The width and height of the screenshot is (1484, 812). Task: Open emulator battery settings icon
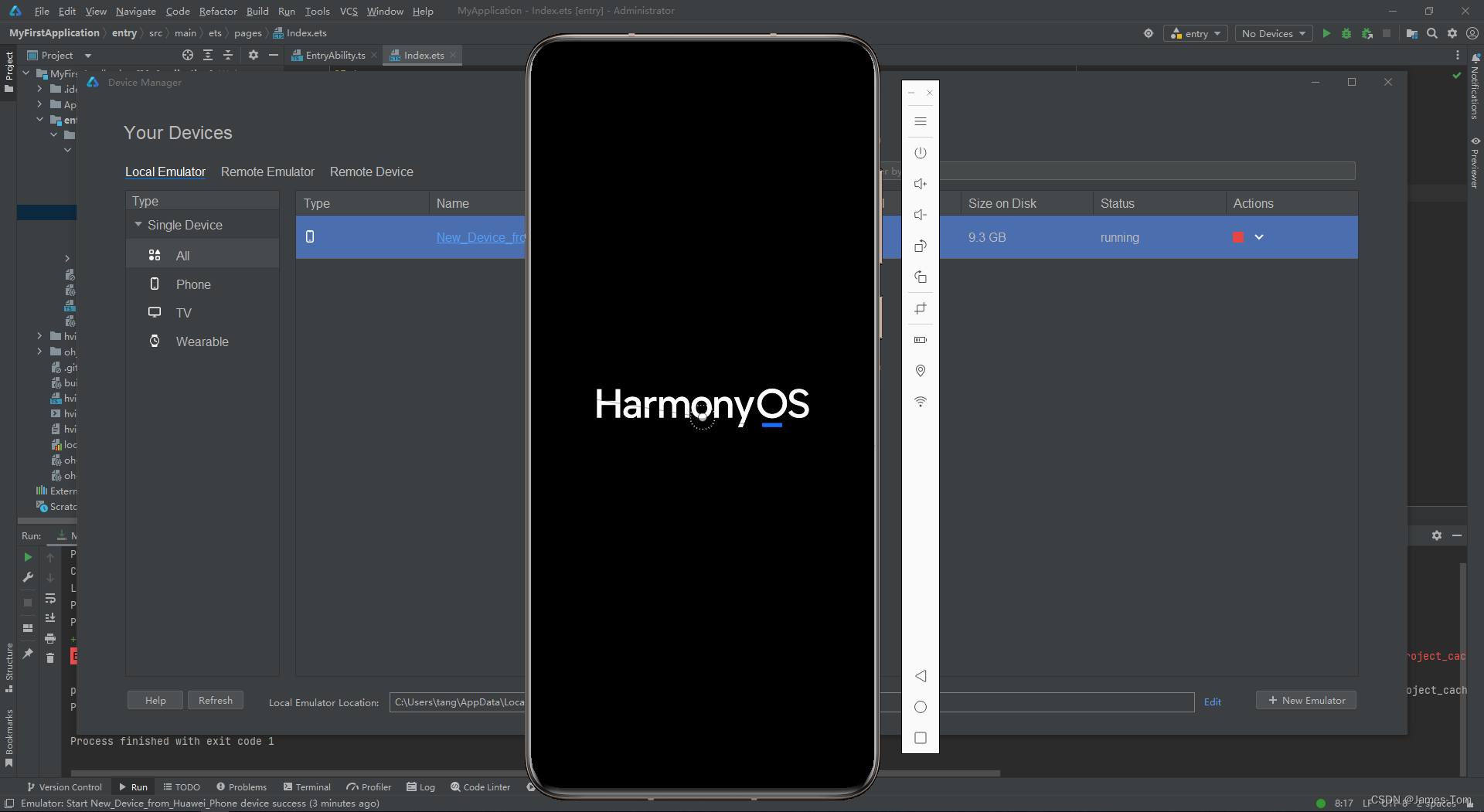pos(920,340)
